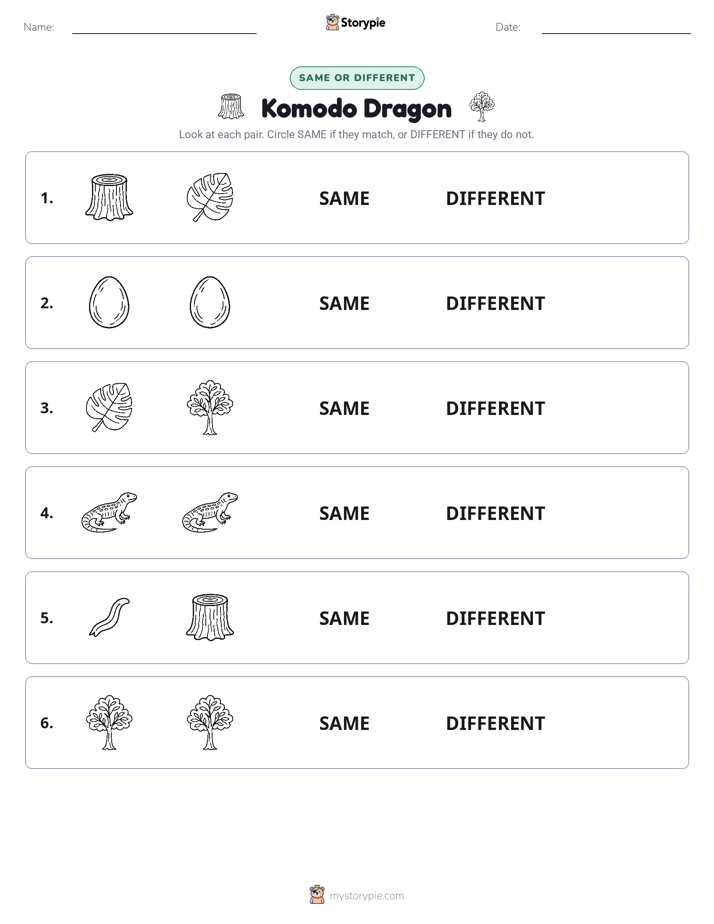714x924 pixels.
Task: Click the forked tongue icon in row 5
Action: click(x=109, y=617)
